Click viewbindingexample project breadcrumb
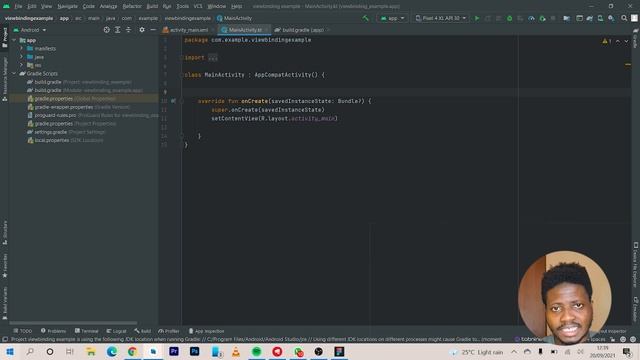 coord(29,18)
